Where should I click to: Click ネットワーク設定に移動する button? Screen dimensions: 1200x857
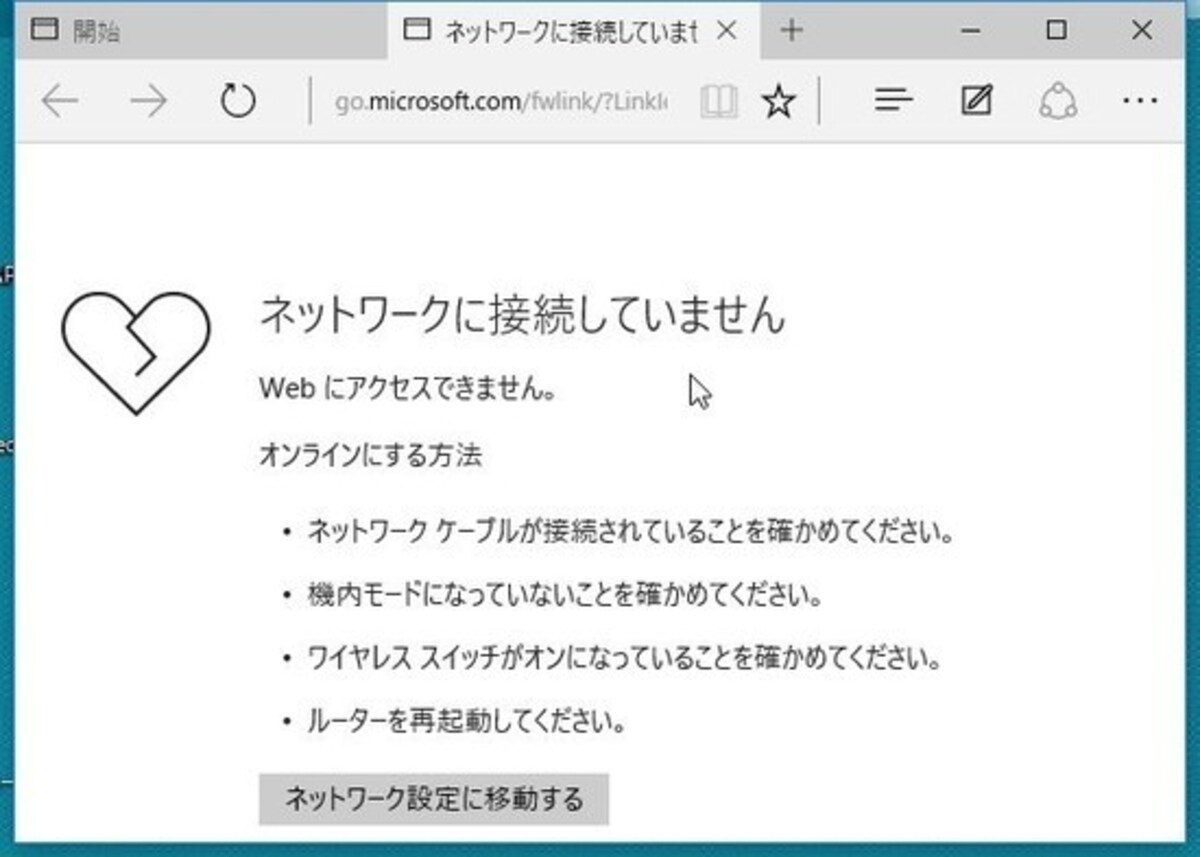[x=433, y=799]
